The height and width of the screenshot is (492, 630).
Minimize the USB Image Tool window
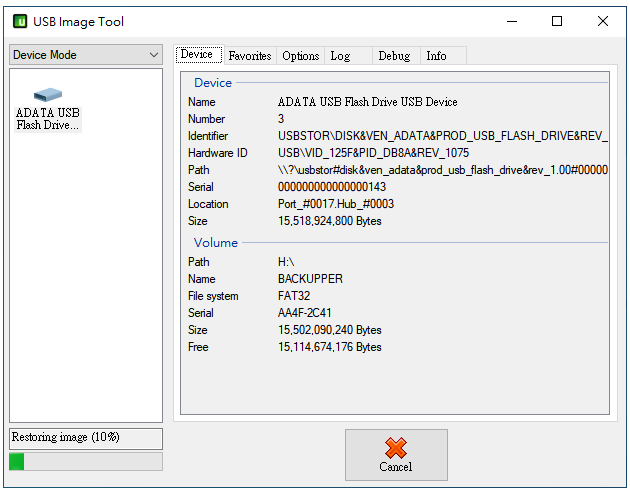pos(512,21)
